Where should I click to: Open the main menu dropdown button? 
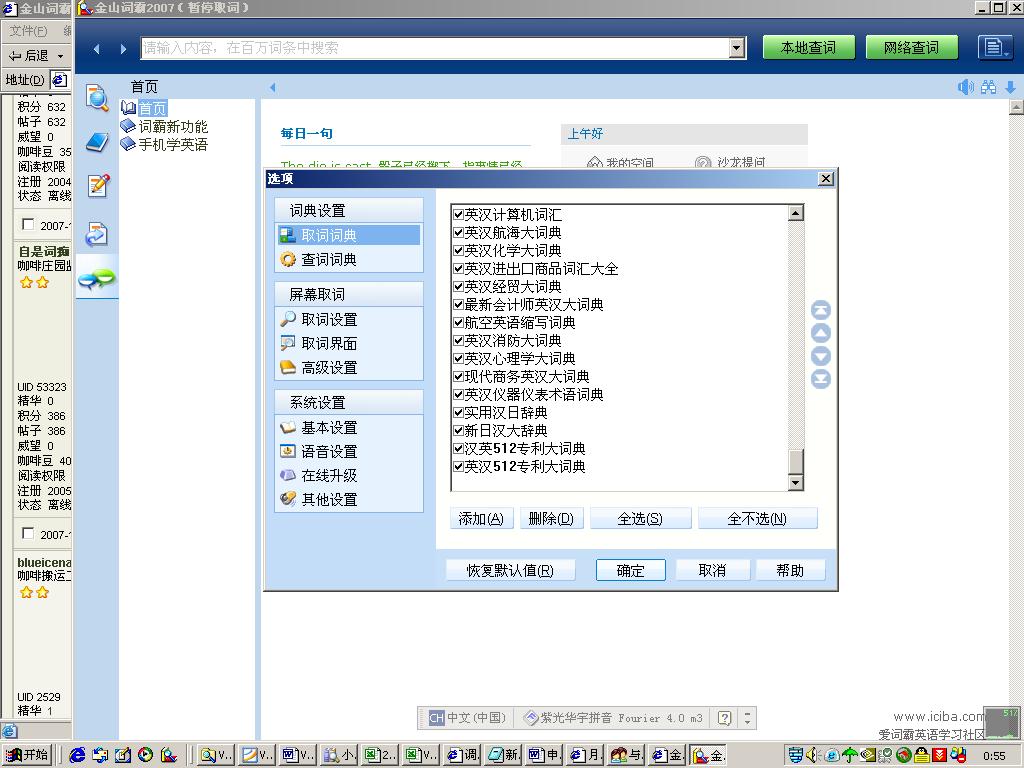[x=993, y=47]
